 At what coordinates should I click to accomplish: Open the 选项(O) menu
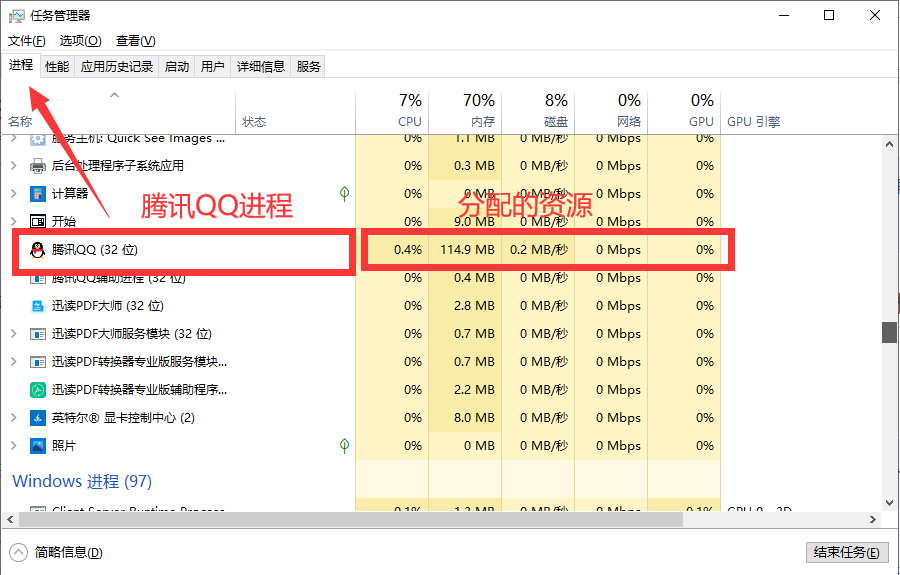coord(80,41)
